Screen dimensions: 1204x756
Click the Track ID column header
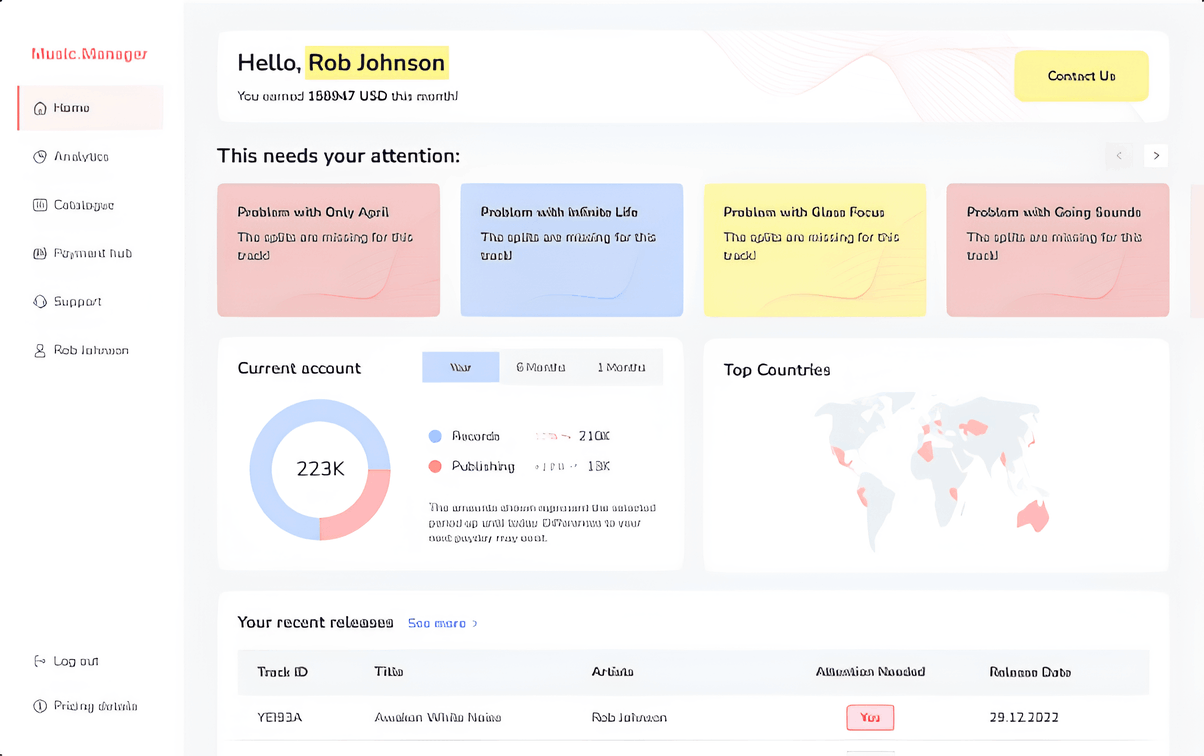pos(282,672)
